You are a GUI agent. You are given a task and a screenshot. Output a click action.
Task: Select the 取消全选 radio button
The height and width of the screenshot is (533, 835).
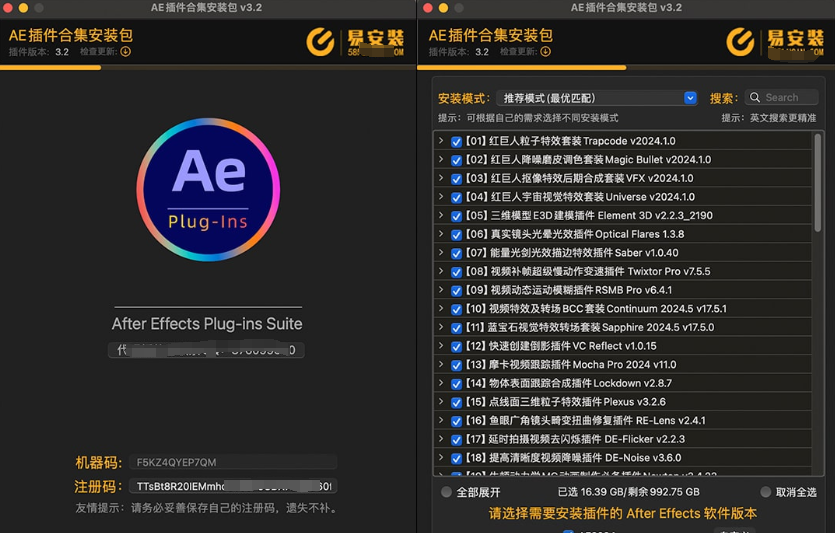(766, 492)
